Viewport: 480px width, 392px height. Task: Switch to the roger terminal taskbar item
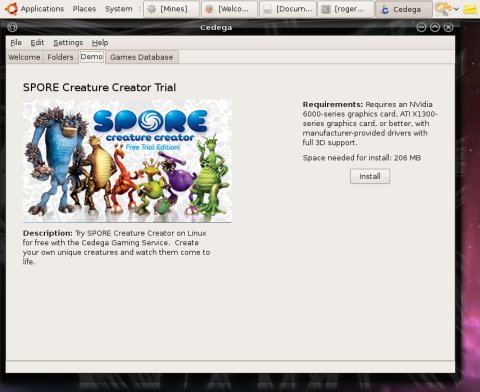[x=346, y=9]
